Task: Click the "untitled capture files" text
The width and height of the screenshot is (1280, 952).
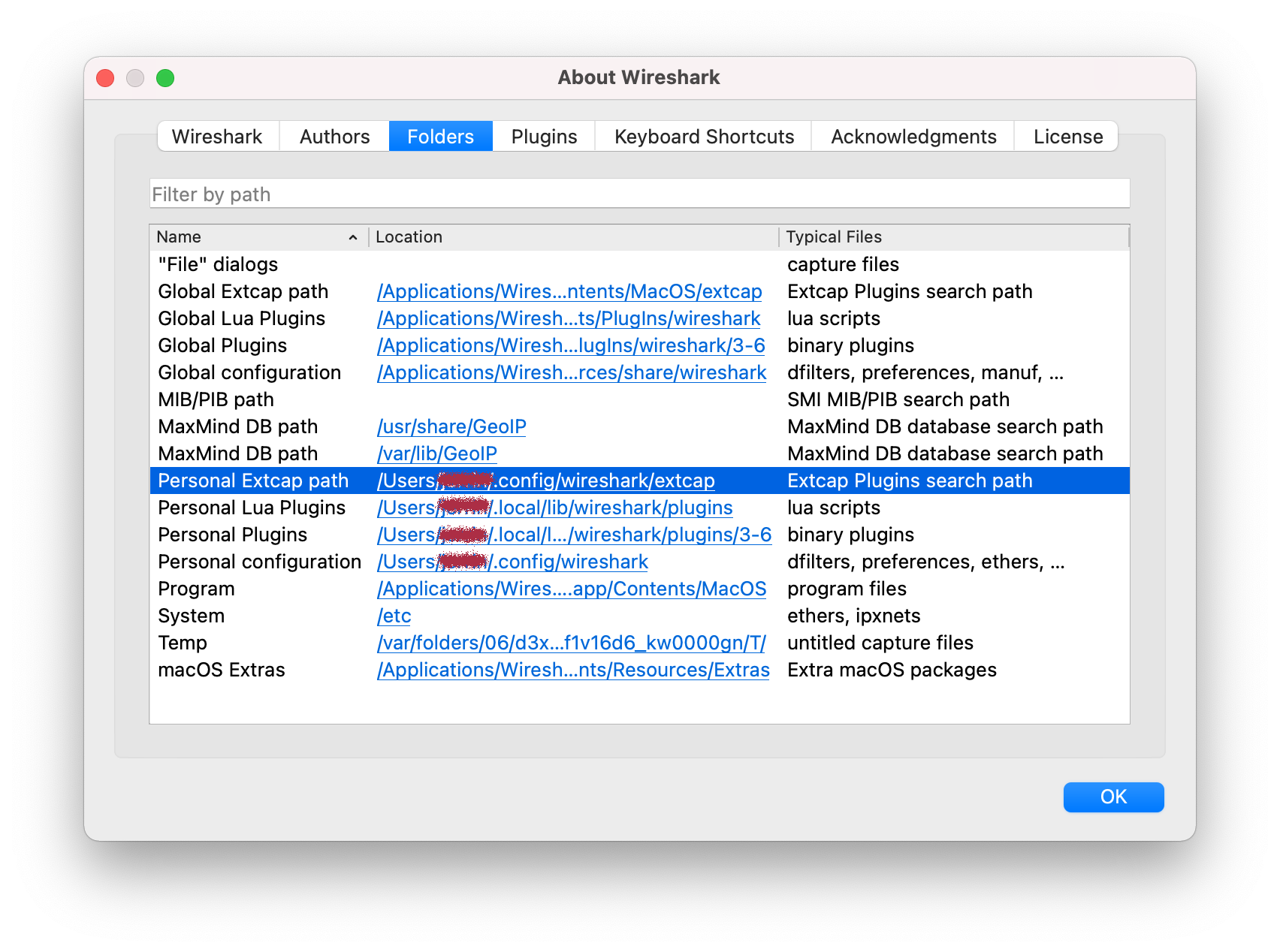Action: [x=880, y=643]
